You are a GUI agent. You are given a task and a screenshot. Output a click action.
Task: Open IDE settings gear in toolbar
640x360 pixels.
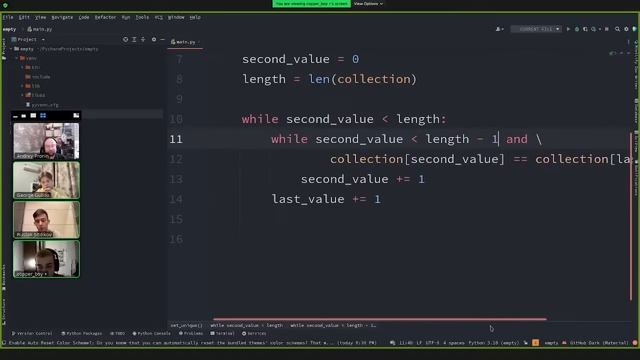point(626,29)
